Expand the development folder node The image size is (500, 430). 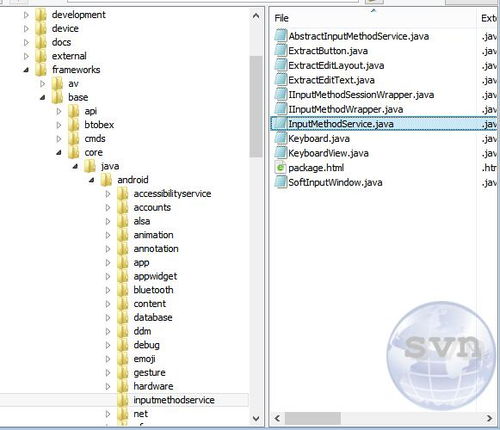[x=26, y=15]
